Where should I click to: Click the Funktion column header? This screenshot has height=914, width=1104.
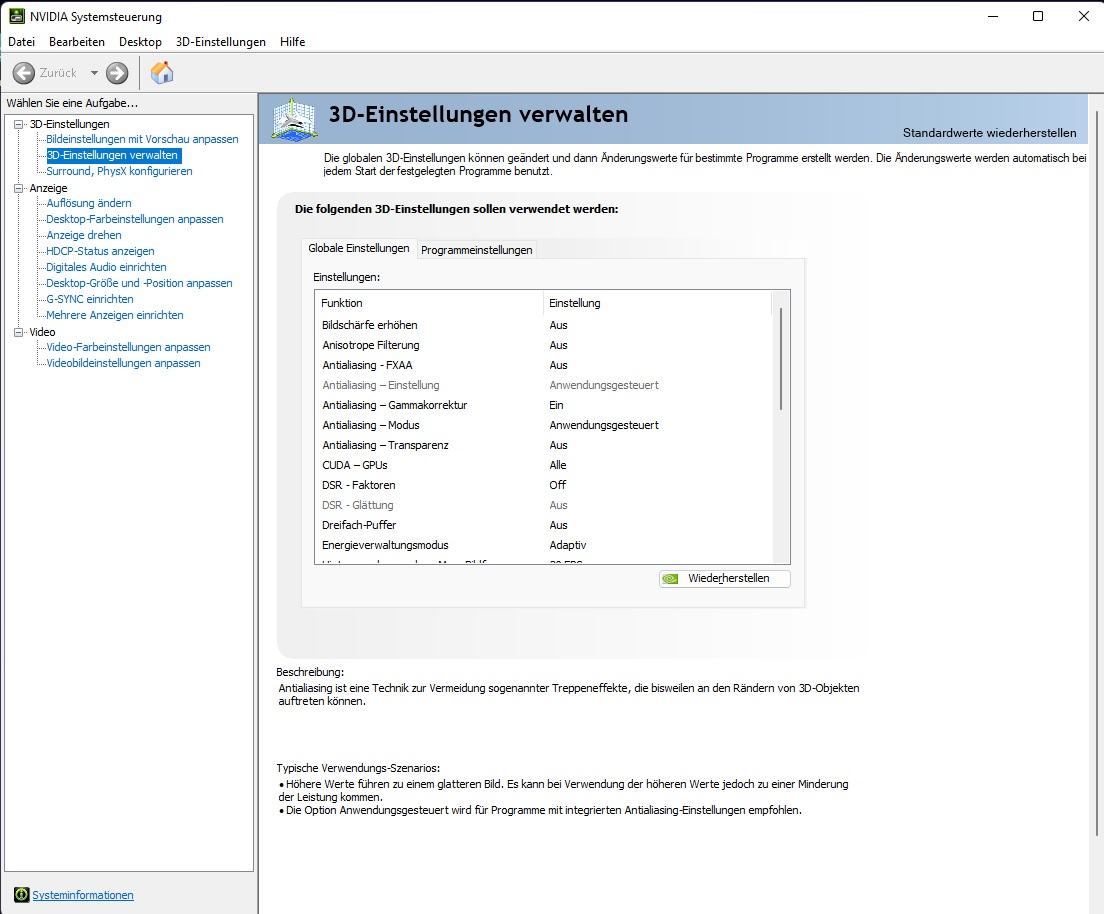click(x=429, y=303)
